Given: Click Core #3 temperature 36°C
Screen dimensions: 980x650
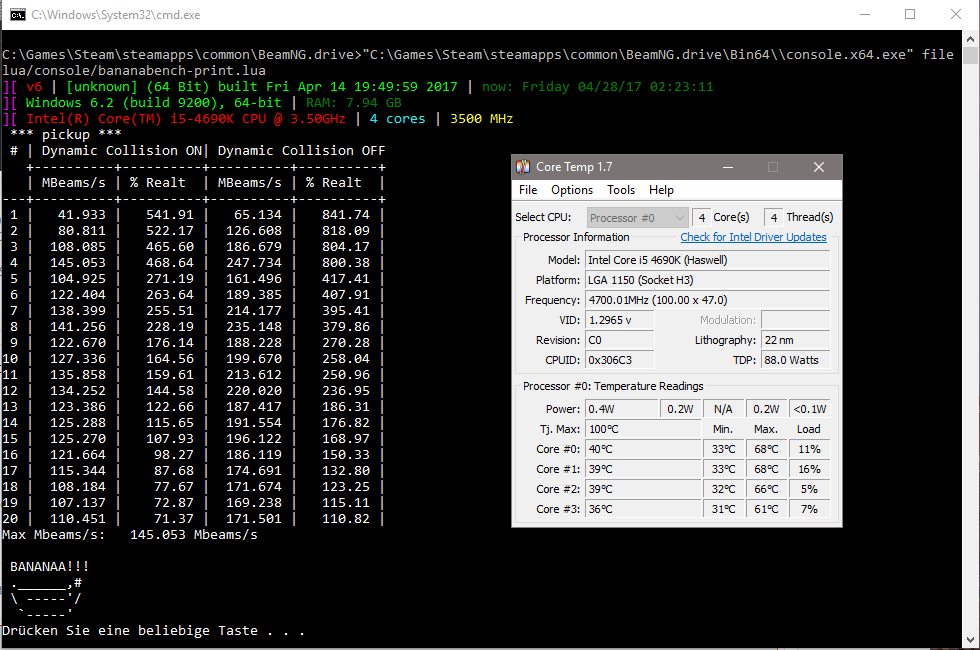Looking at the screenshot, I should tap(642, 509).
